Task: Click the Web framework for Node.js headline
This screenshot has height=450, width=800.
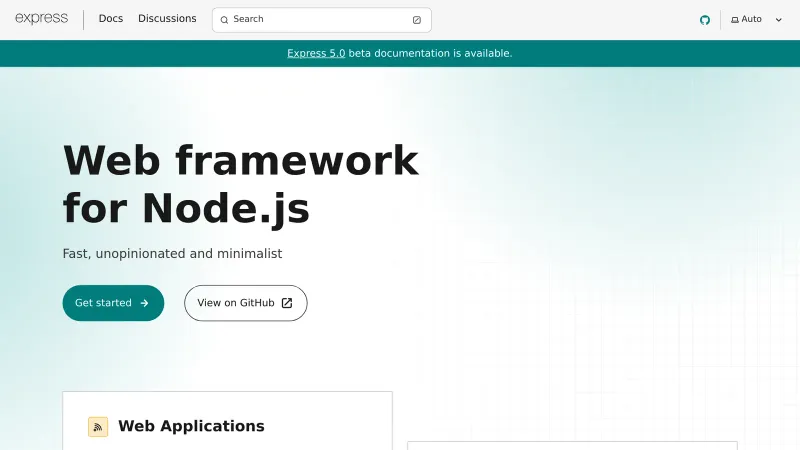Action: tap(240, 184)
